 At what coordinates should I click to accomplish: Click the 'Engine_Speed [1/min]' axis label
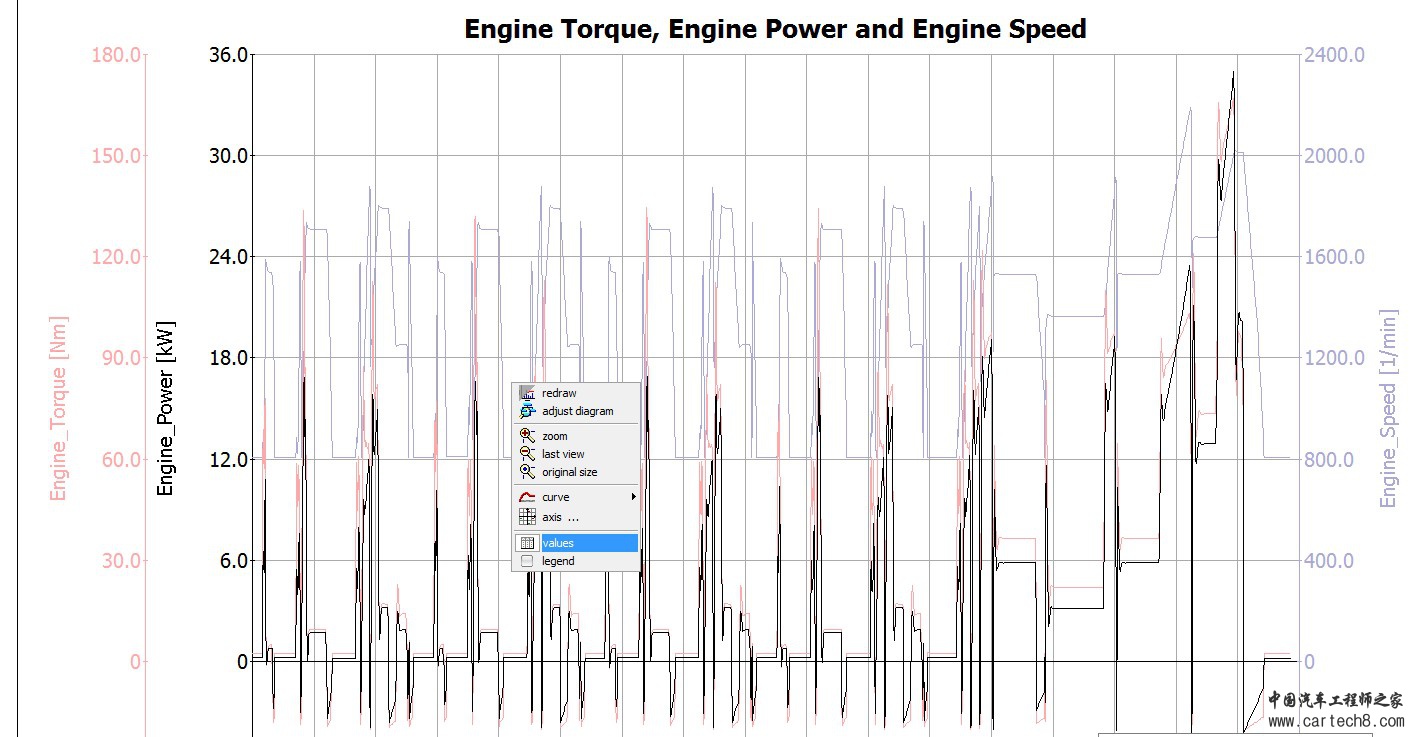[1388, 408]
